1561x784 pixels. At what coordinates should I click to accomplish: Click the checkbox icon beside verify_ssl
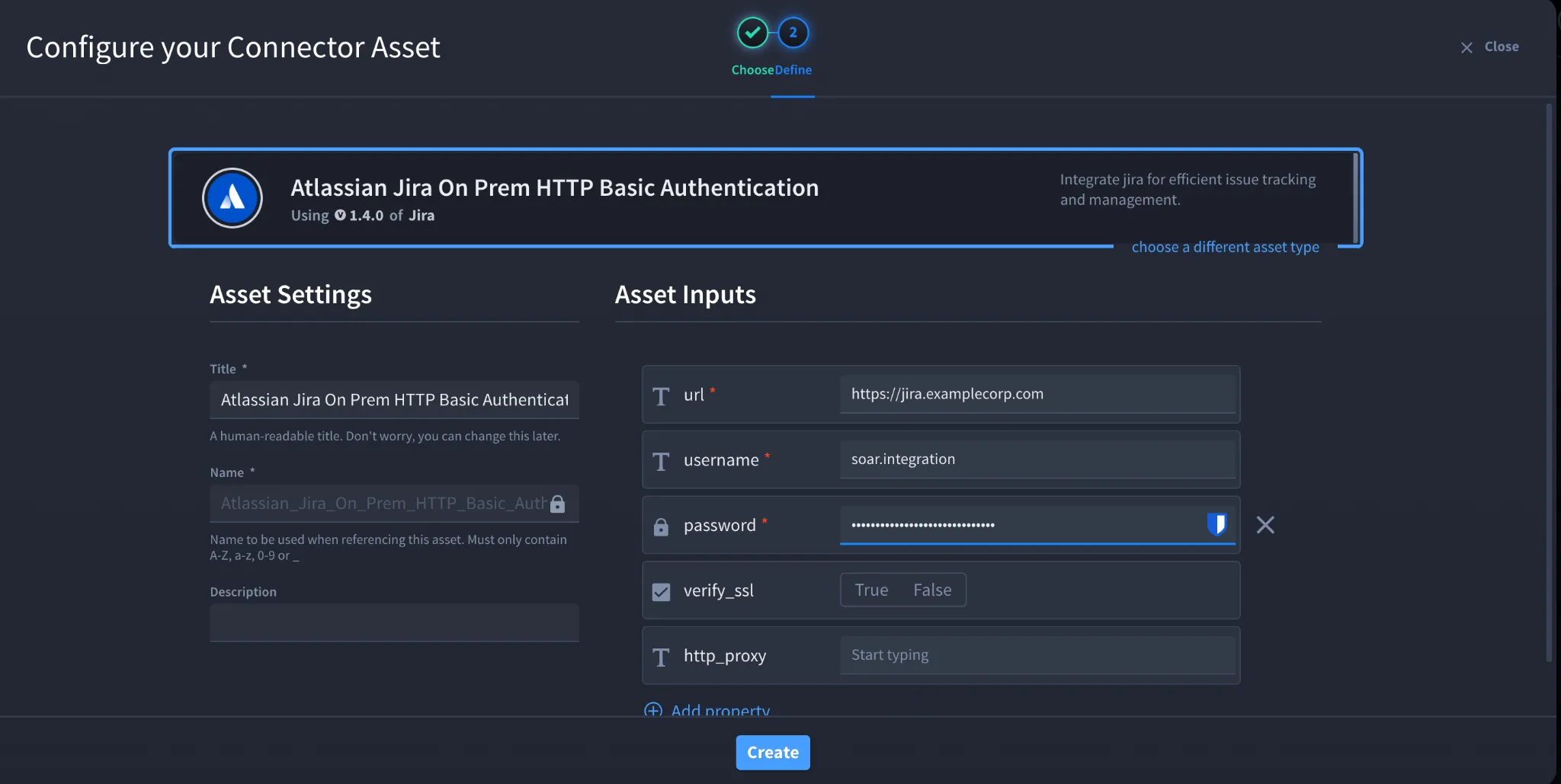pos(661,592)
